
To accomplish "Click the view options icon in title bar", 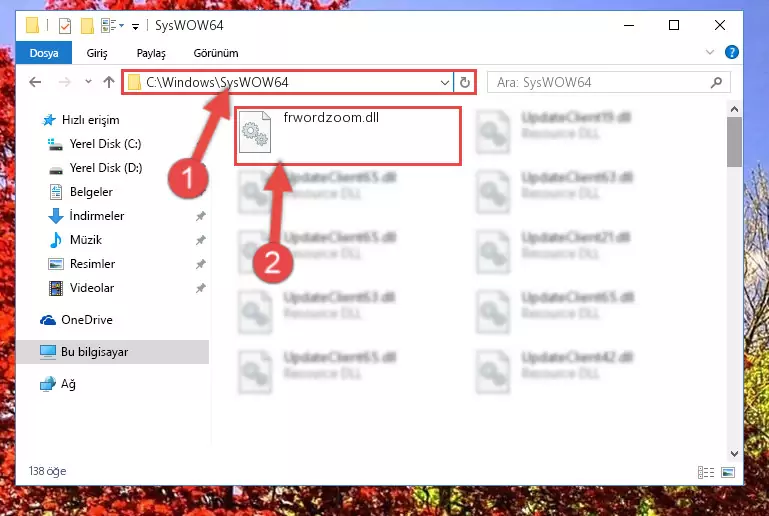I will coord(109,26).
